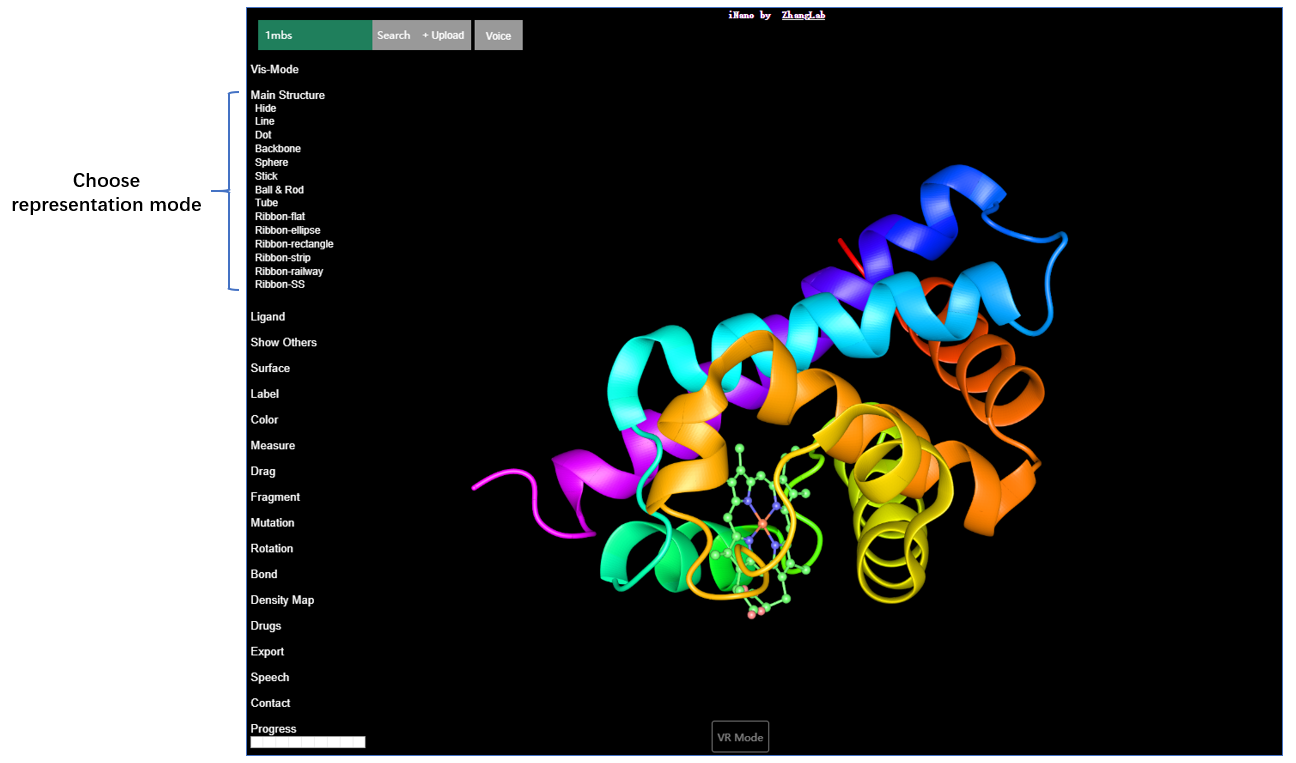Select Hide representation mode

[x=265, y=108]
